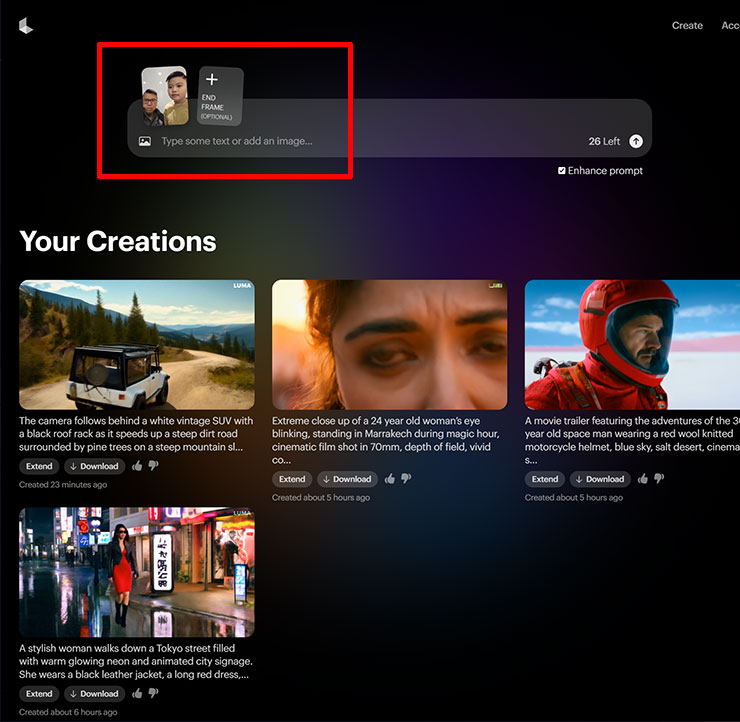Thumbs up the white SUV video

137,466
